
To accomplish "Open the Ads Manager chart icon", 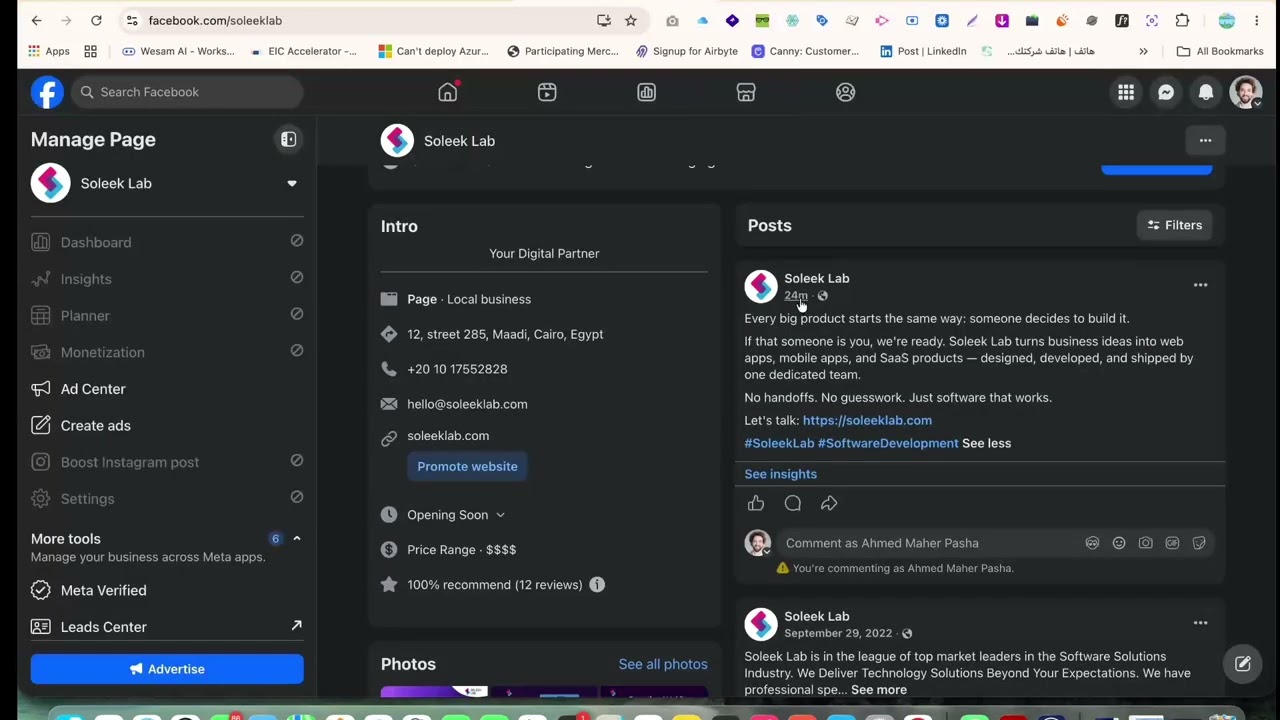I will tap(646, 92).
